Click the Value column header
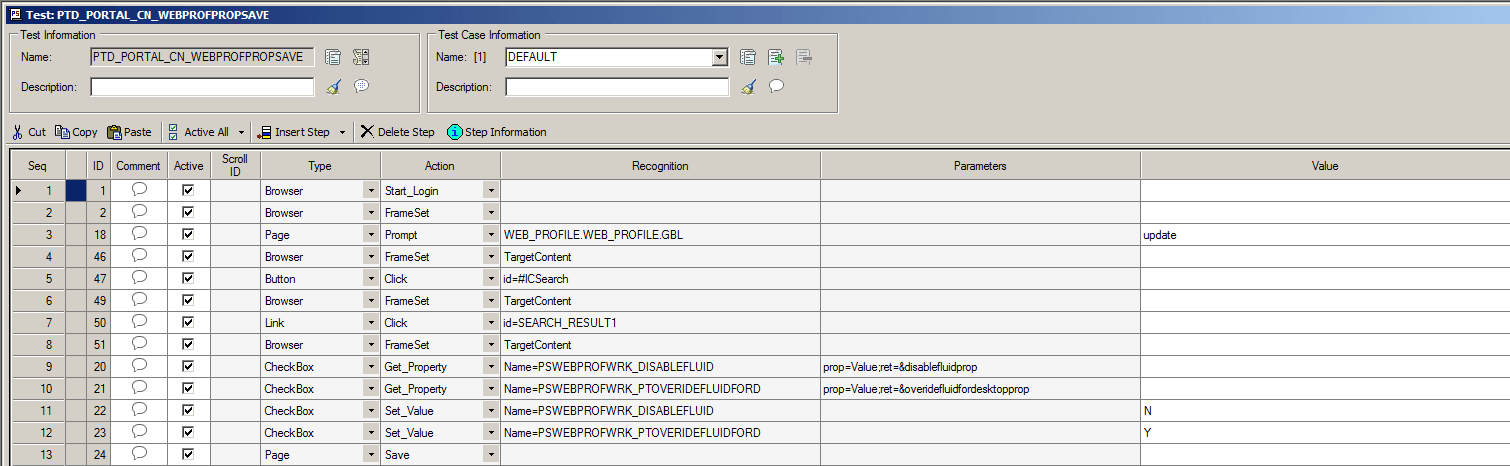 click(1325, 166)
